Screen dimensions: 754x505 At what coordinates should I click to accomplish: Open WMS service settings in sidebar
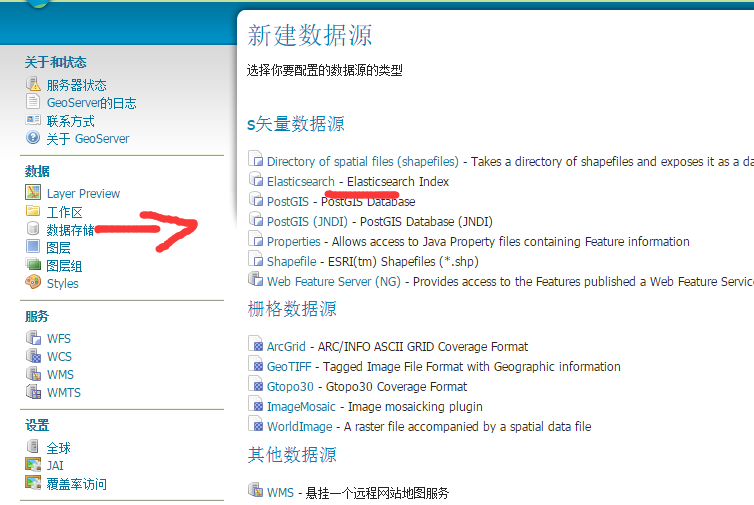pos(60,375)
